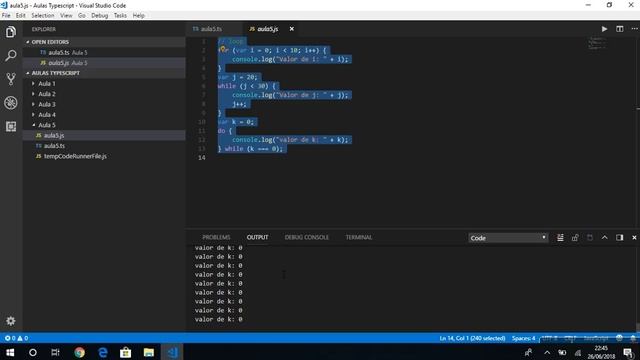
Task: Open Cortana search circle on taskbar
Action: 33,352
